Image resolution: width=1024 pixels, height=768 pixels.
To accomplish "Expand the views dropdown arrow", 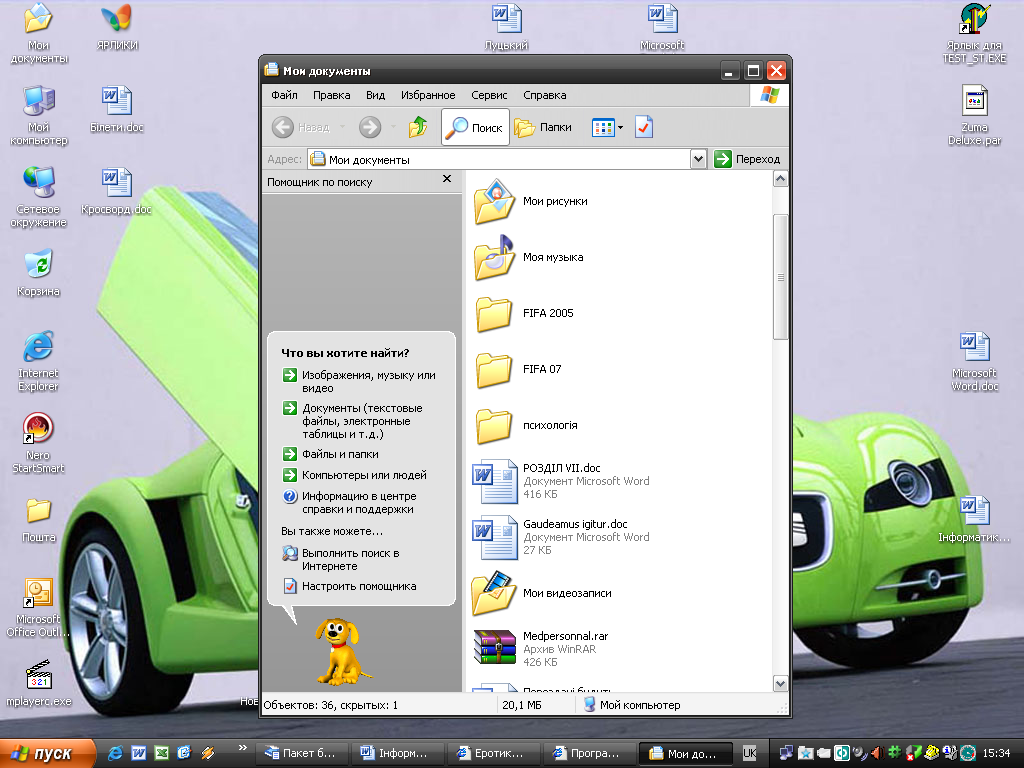I will point(620,127).
